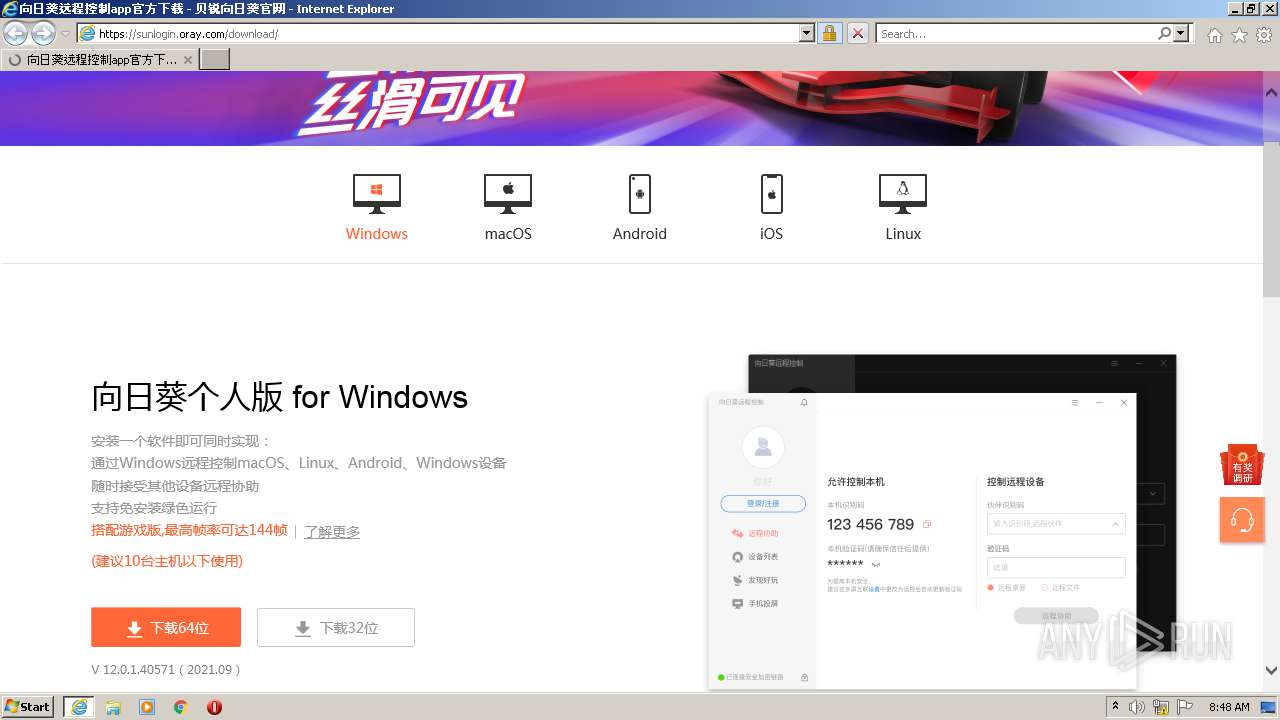Run search with the magnifier icon
The height and width of the screenshot is (720, 1280).
pyautogui.click(x=1165, y=33)
